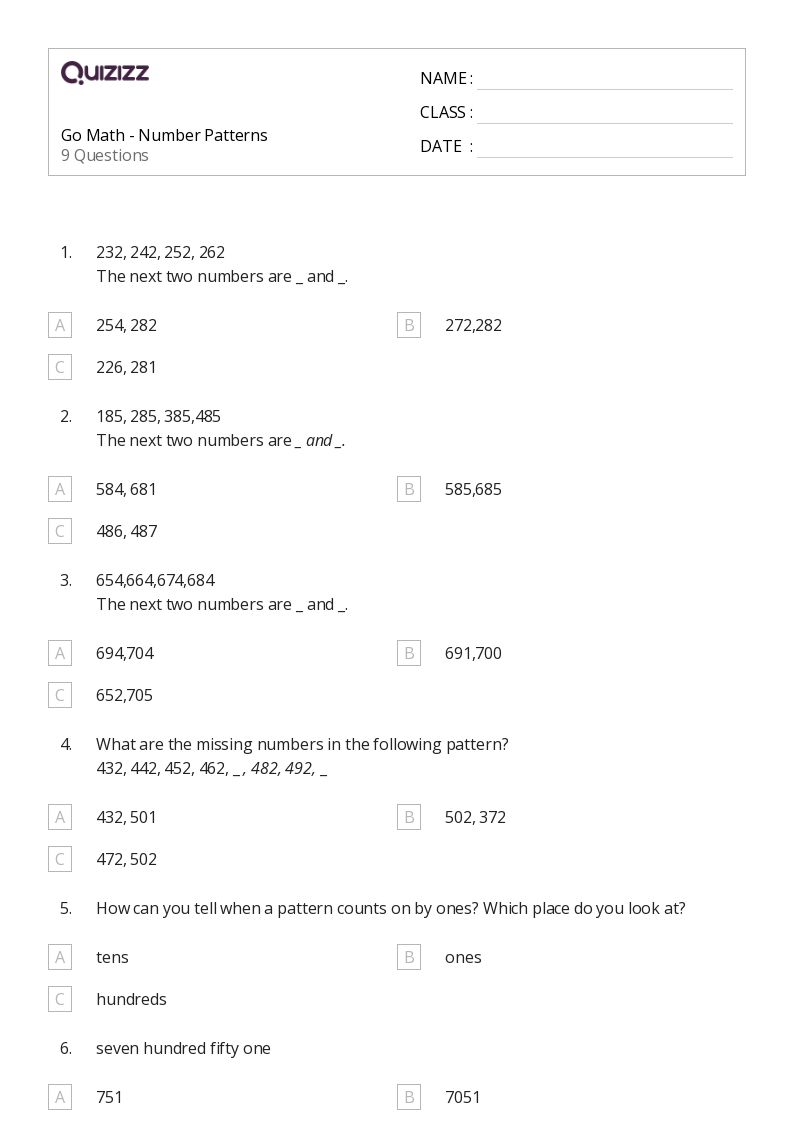Choose box A next to 751
Screen dimensions: 794x1123
point(60,1097)
